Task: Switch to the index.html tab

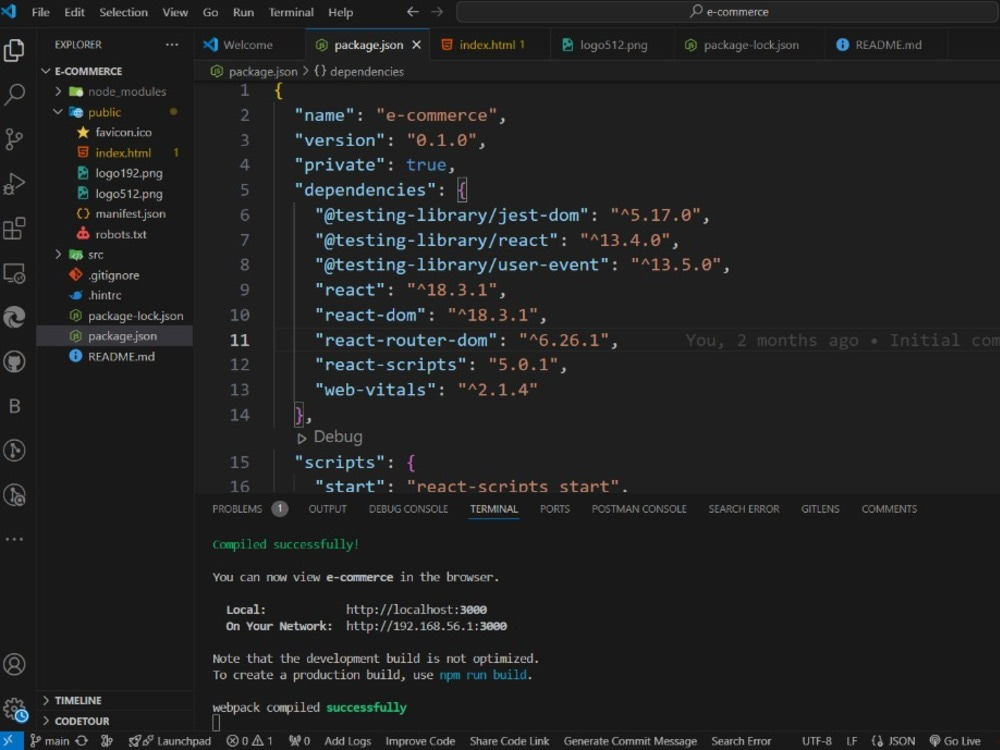Action: pyautogui.click(x=491, y=45)
